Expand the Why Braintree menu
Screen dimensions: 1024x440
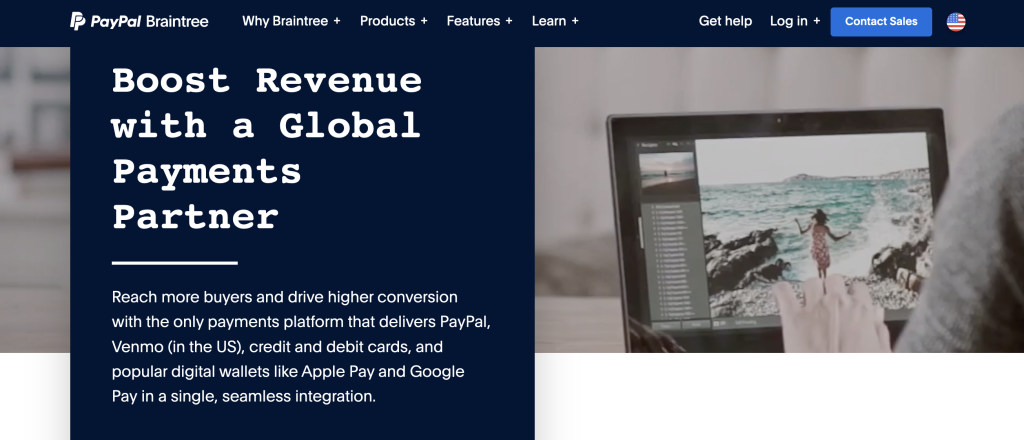point(291,21)
